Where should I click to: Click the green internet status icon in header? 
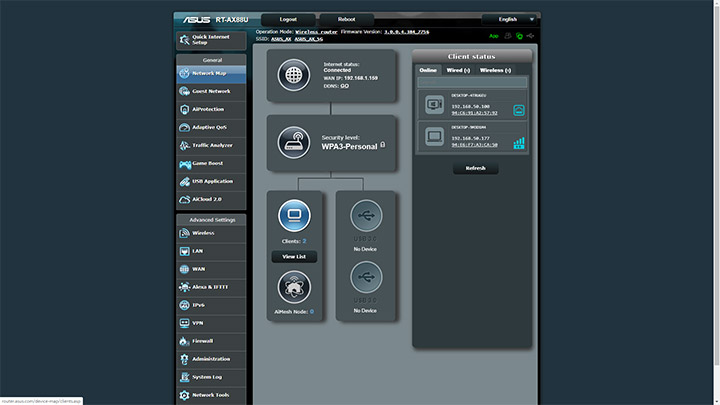tap(519, 36)
